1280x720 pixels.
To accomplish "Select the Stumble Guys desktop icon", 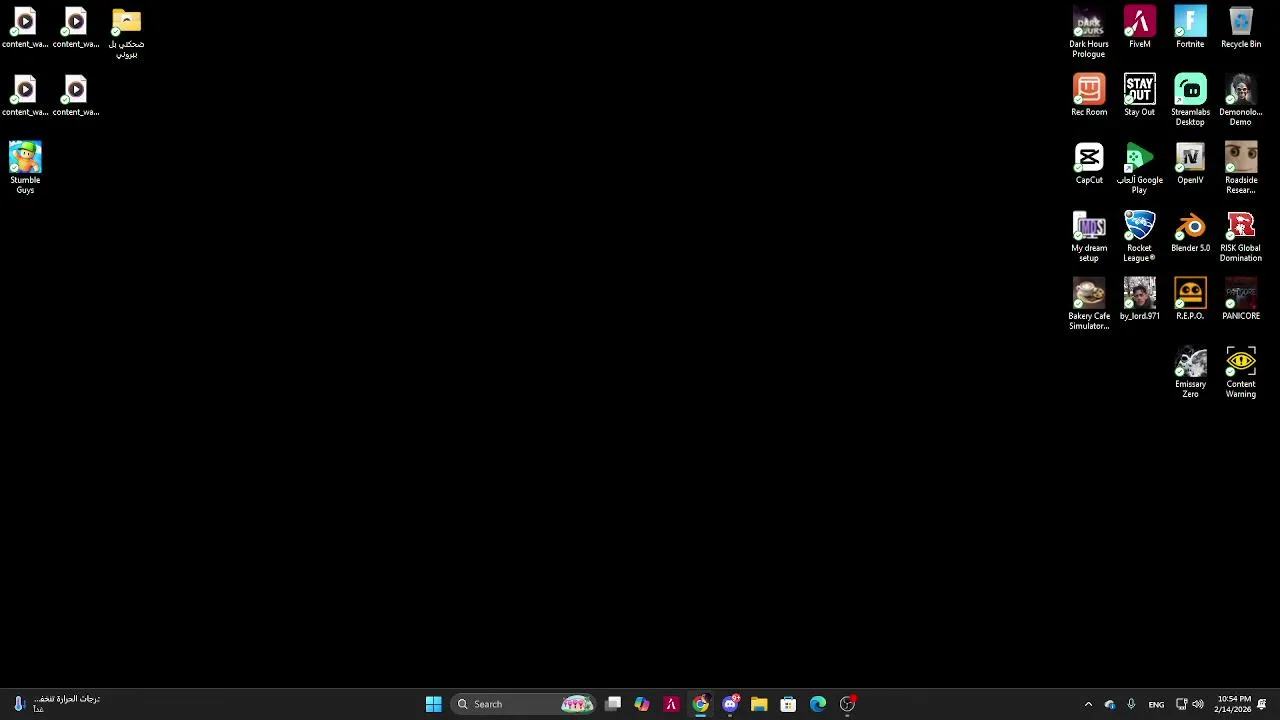I will click(x=25, y=168).
